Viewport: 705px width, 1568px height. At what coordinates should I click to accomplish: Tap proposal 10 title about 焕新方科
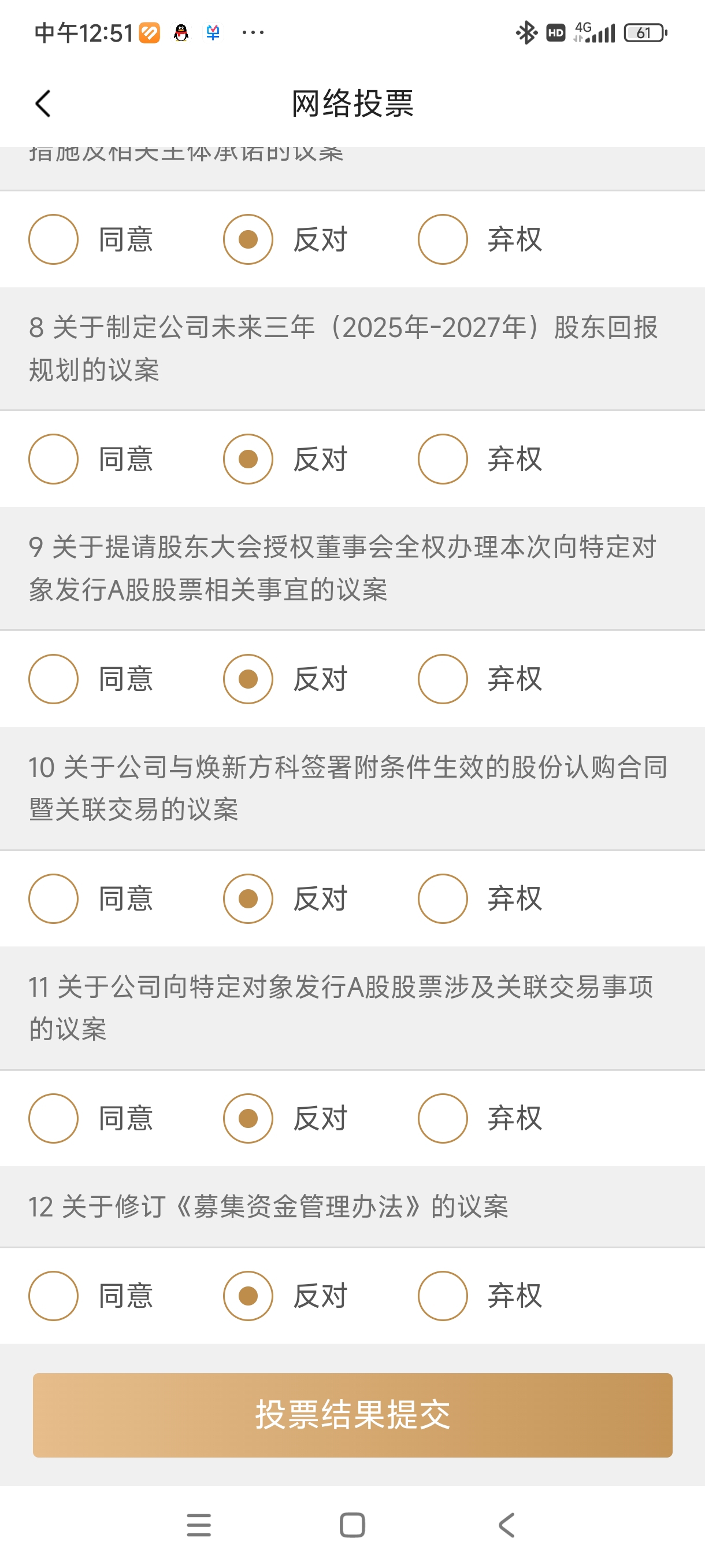[x=348, y=788]
